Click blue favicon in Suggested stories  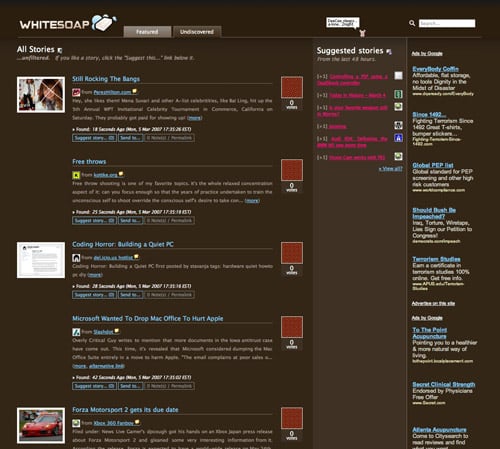[x=398, y=138]
